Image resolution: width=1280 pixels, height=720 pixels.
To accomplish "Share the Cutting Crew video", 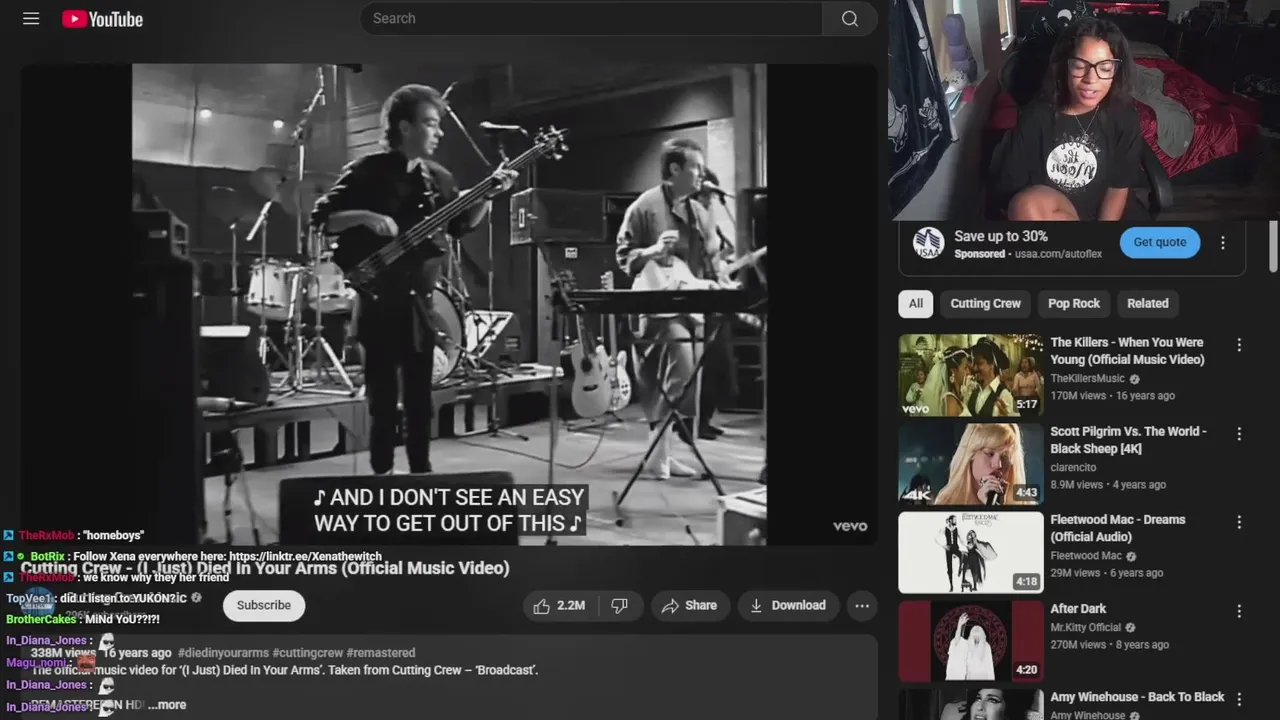I will pos(689,605).
